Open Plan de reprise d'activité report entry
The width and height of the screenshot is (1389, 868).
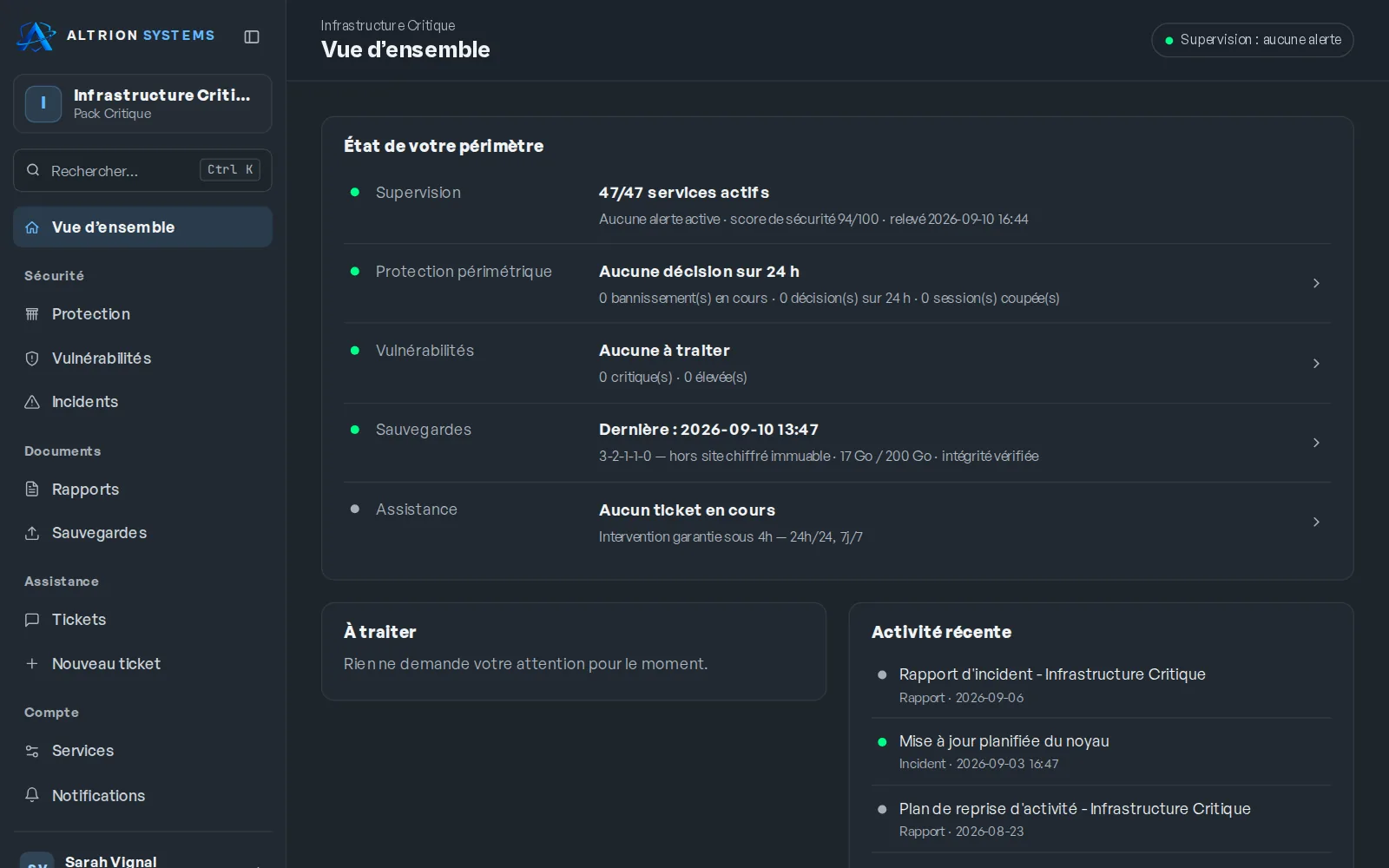click(x=1101, y=819)
